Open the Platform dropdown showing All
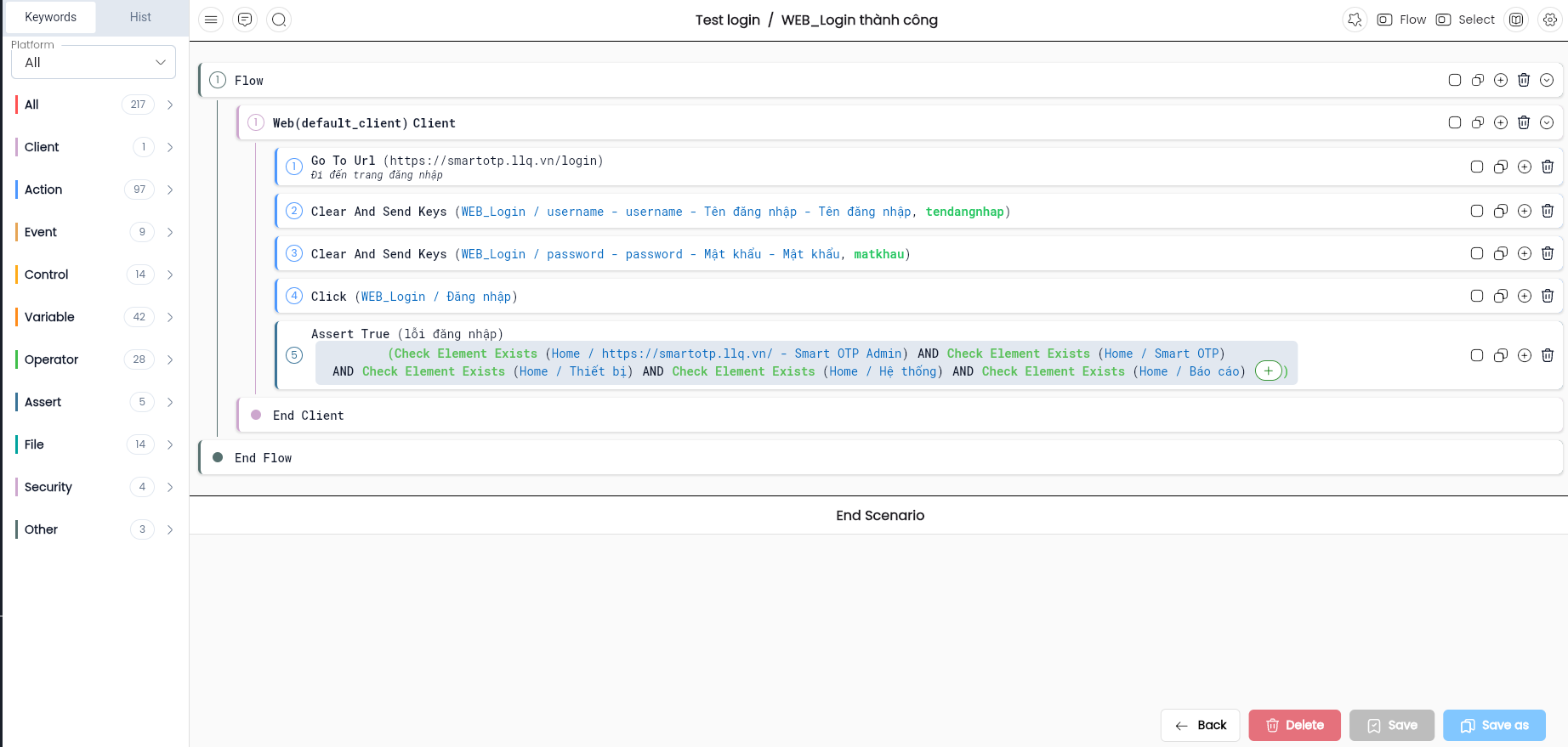This screenshot has width=1568, height=747. coord(94,62)
